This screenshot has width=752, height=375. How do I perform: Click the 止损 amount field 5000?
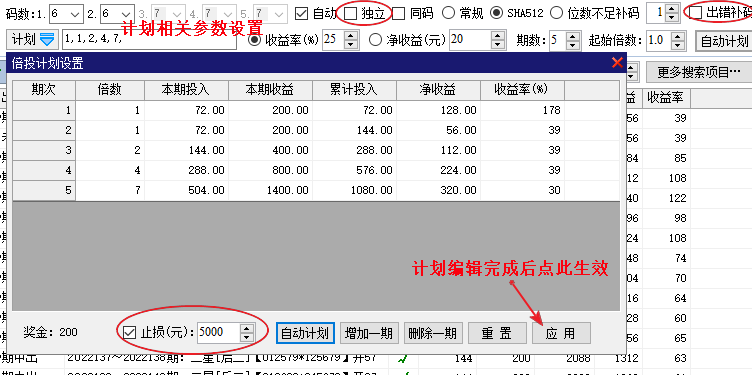click(x=218, y=332)
